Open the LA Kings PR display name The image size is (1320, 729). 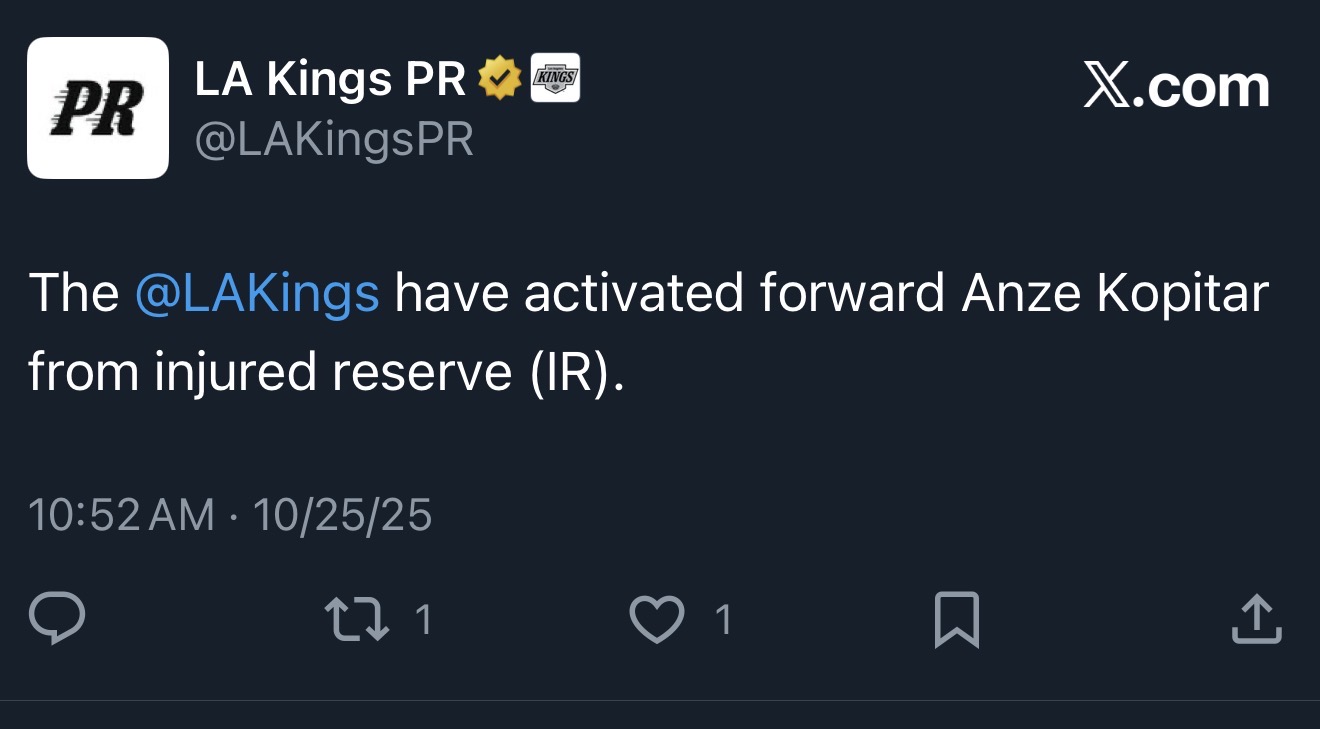click(330, 80)
